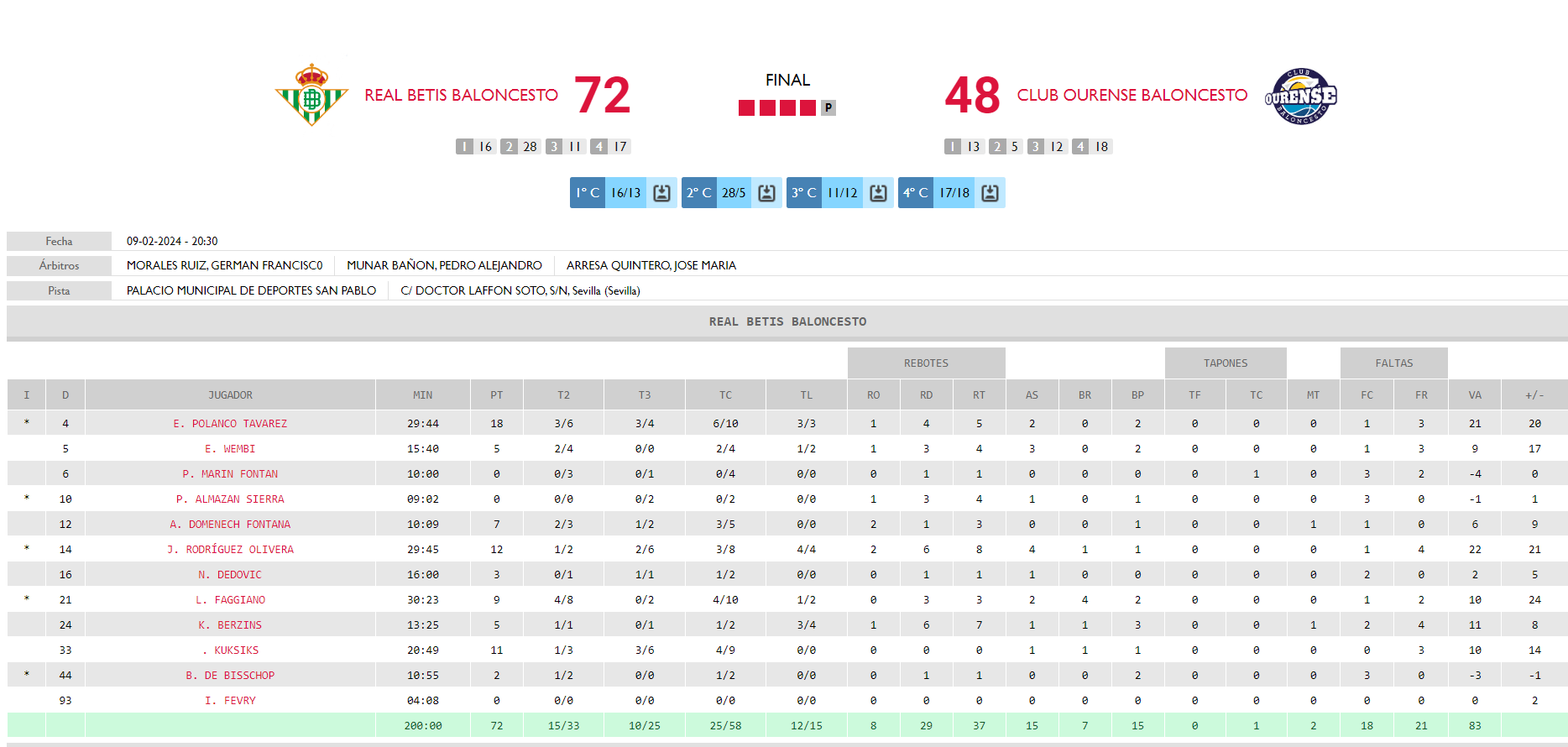
Task: Click the Pista row label
Action: 59,290
